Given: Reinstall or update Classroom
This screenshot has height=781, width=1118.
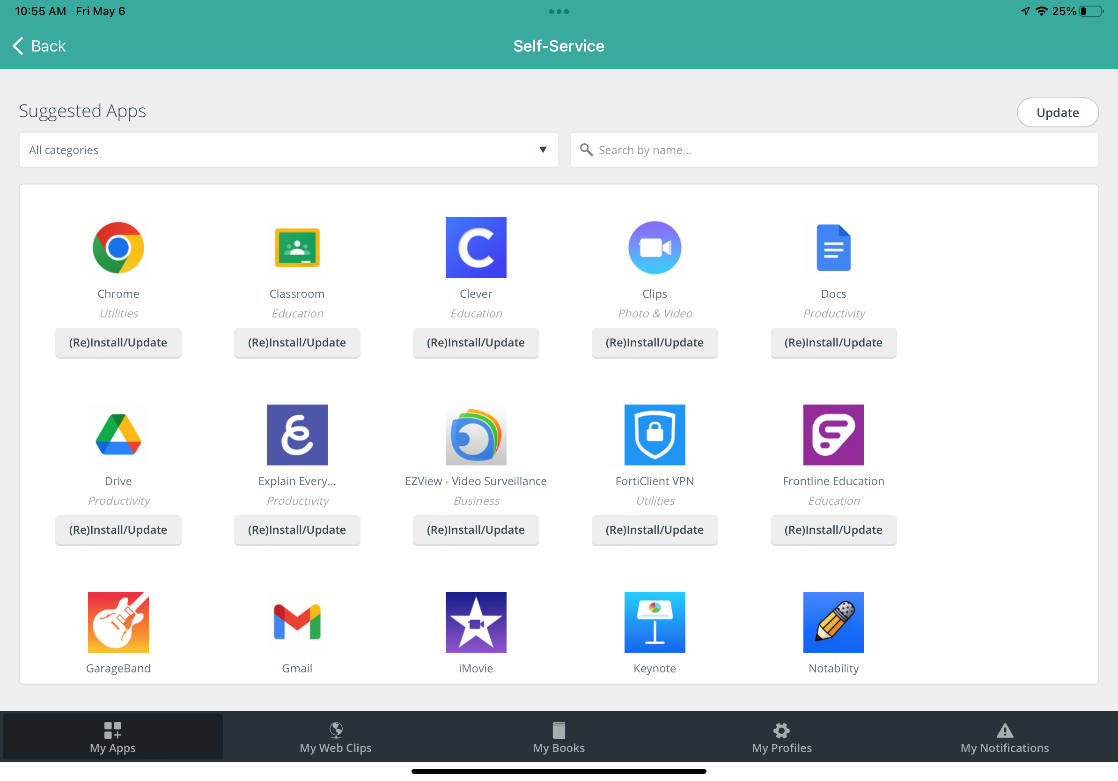Looking at the screenshot, I should [x=297, y=342].
